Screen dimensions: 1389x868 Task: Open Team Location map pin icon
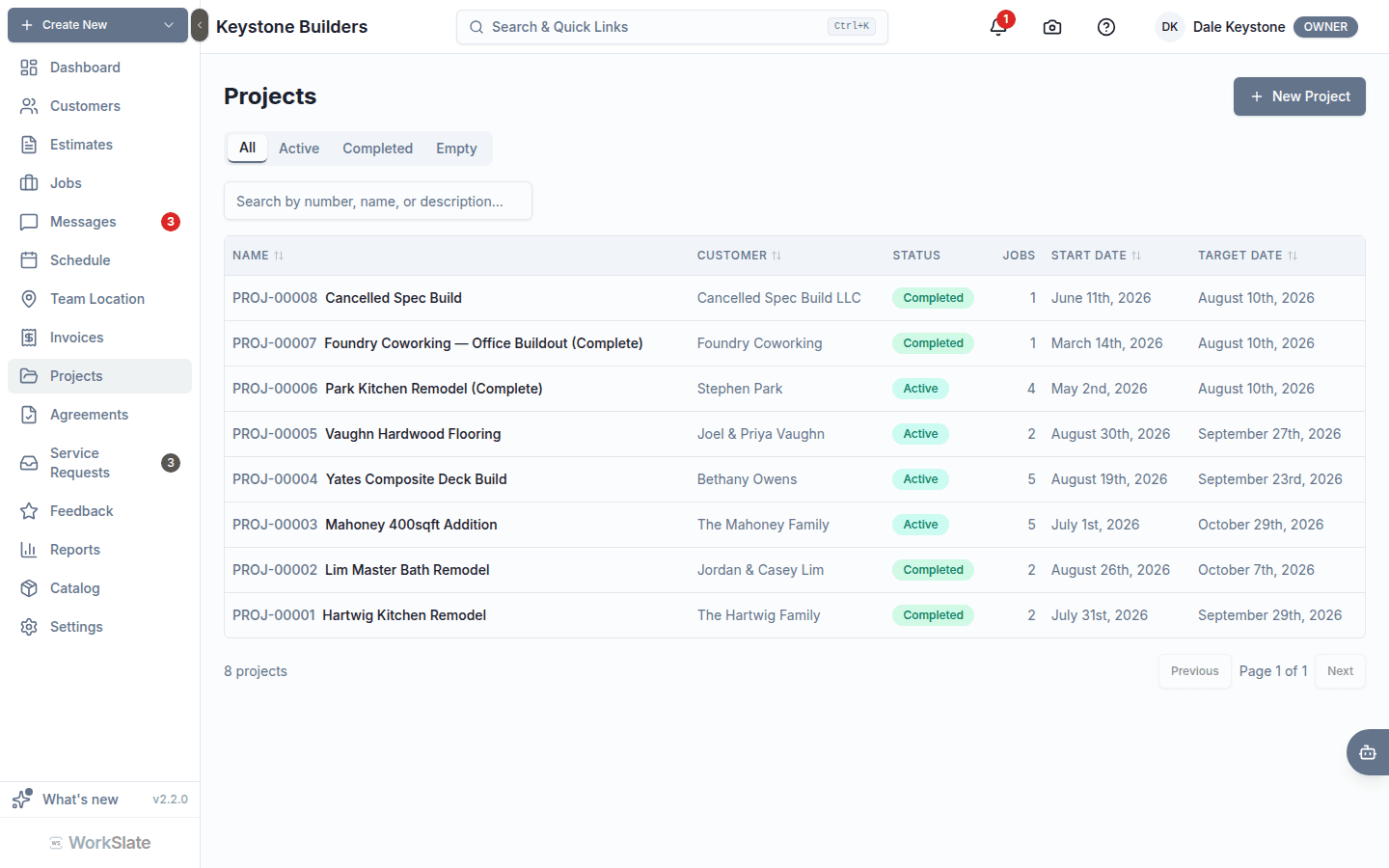pyautogui.click(x=29, y=299)
